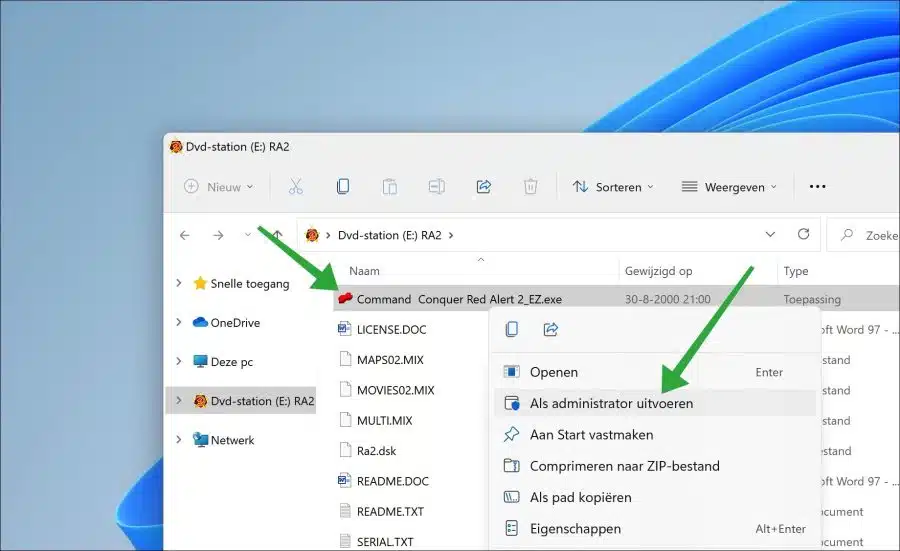Open the three-dots more options menu
Screen dimensions: 900x551
tap(817, 187)
